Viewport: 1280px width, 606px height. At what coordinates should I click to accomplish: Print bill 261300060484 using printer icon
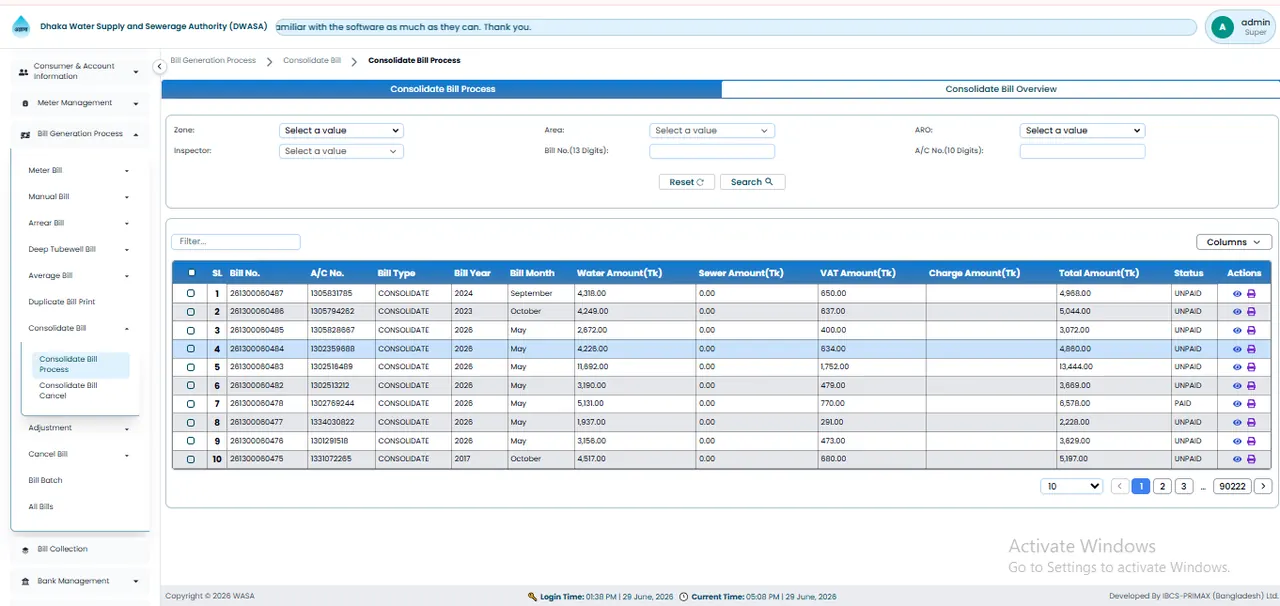pos(1251,349)
